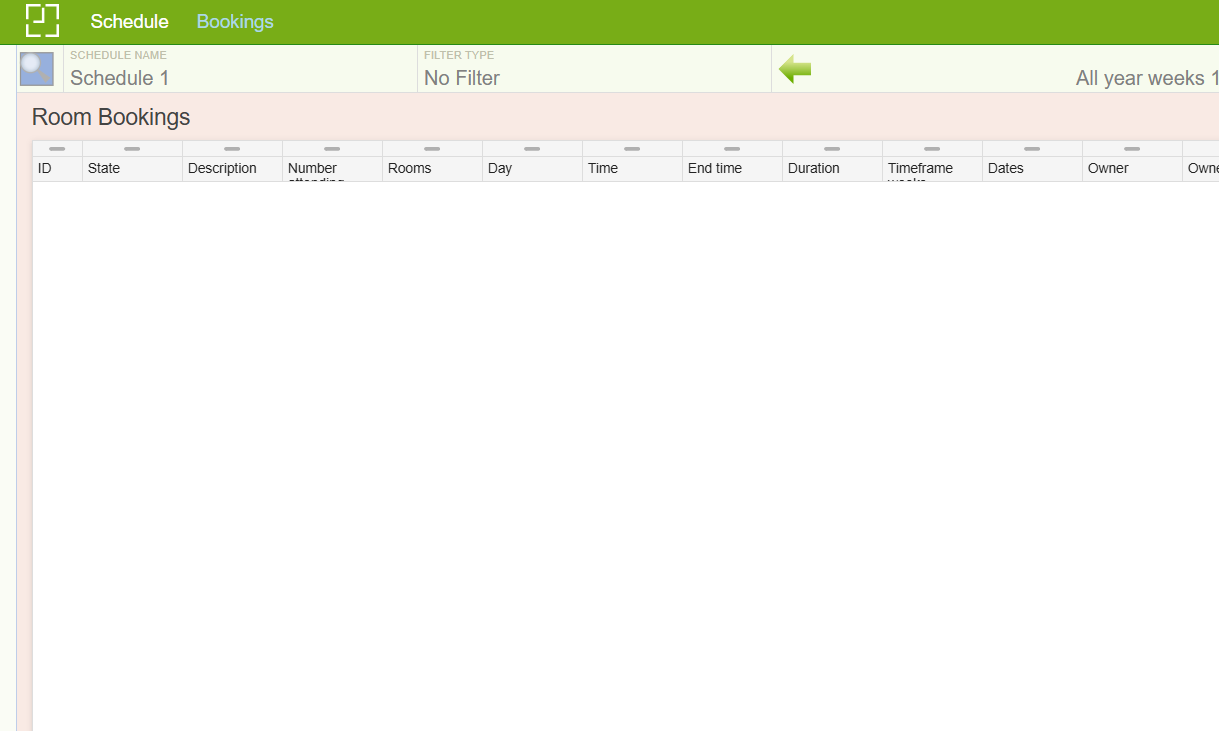Switch to the Schedule tab
The height and width of the screenshot is (731, 1219).
(129, 22)
